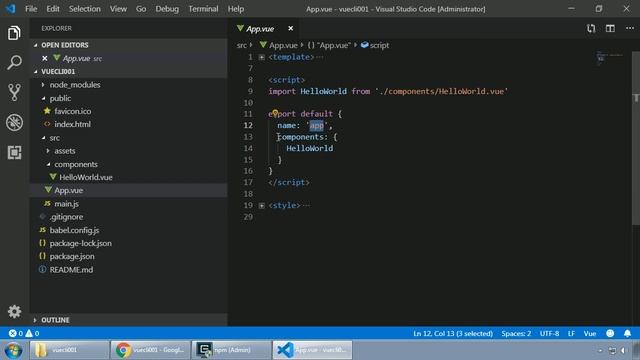This screenshot has width=640, height=360.
Task: Open the Help menu
Action: coord(236,9)
